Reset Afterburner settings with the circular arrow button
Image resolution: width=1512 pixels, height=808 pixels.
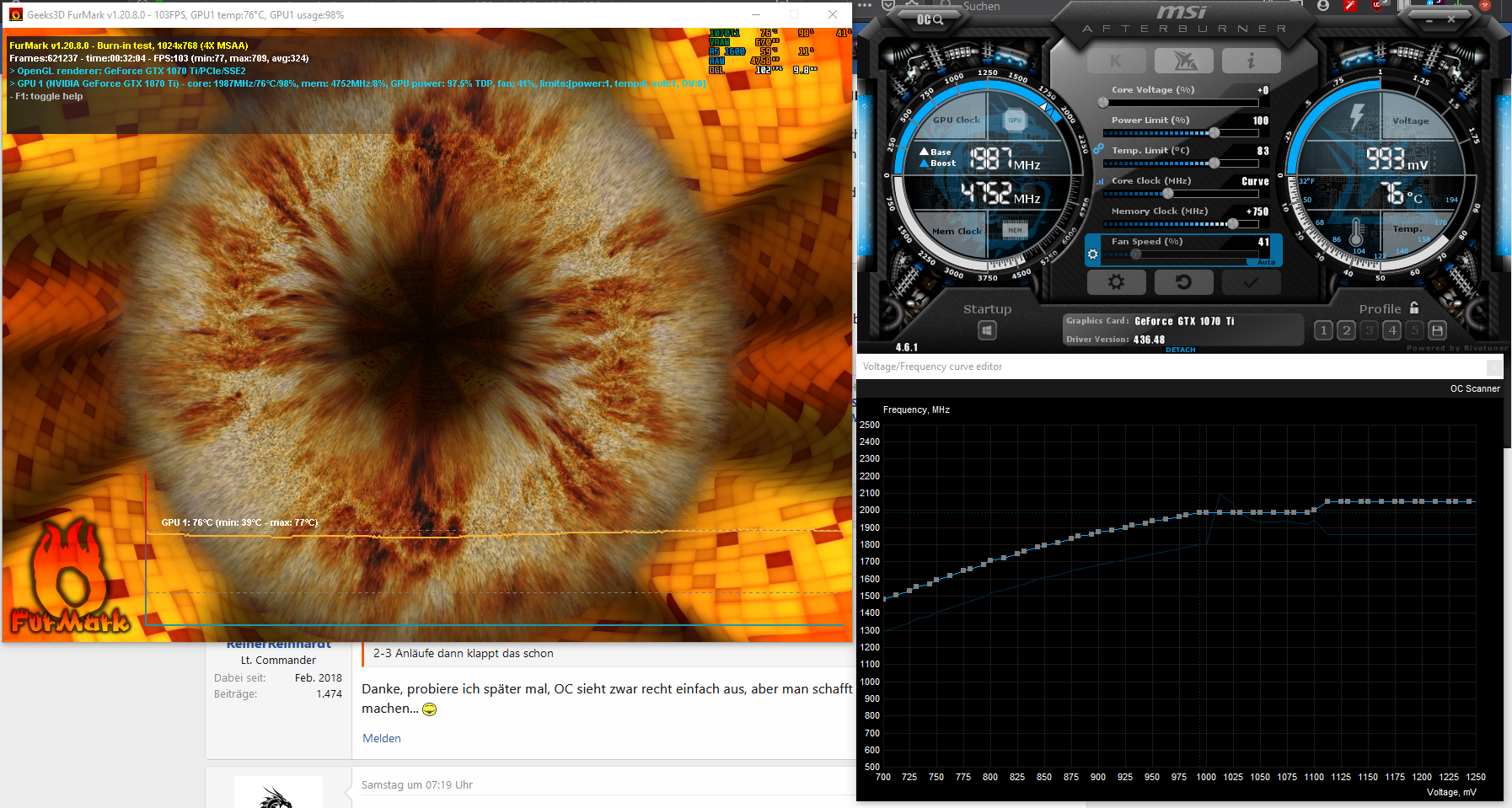(1183, 282)
